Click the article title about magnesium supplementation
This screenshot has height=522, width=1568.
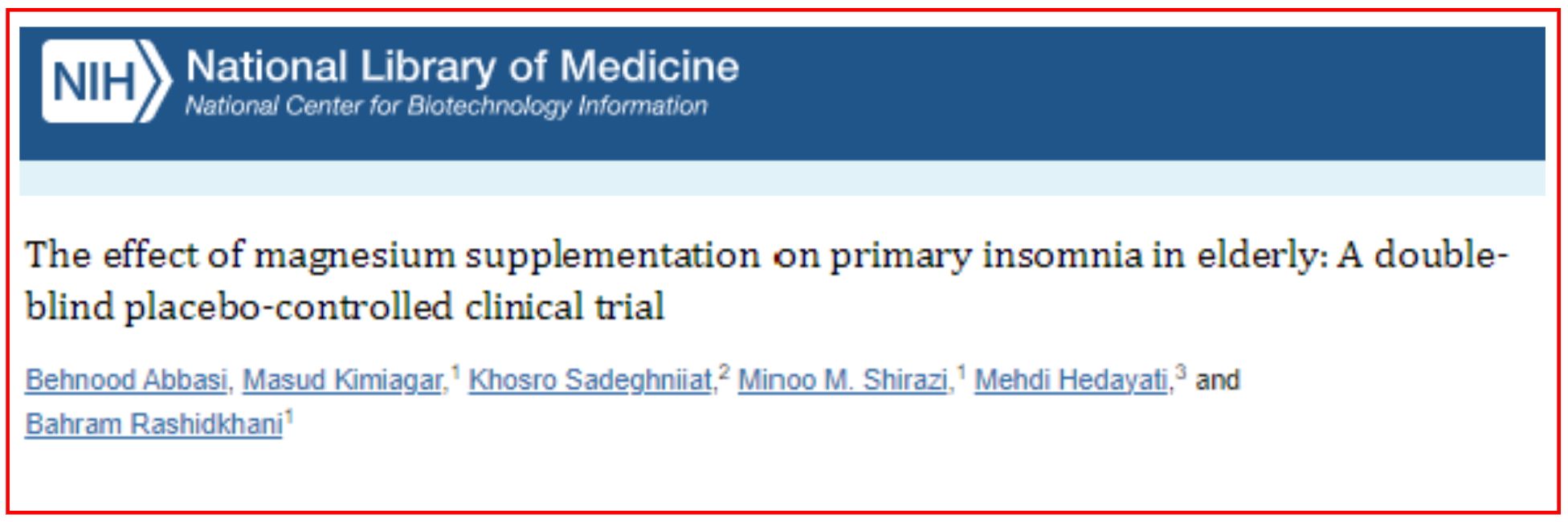click(x=767, y=280)
